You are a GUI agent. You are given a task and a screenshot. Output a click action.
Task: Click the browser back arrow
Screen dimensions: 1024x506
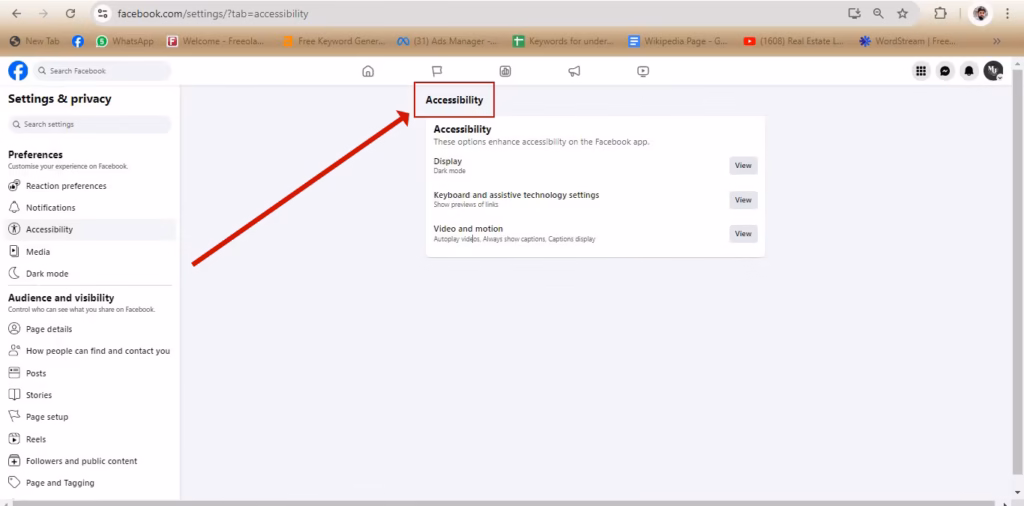[16, 14]
